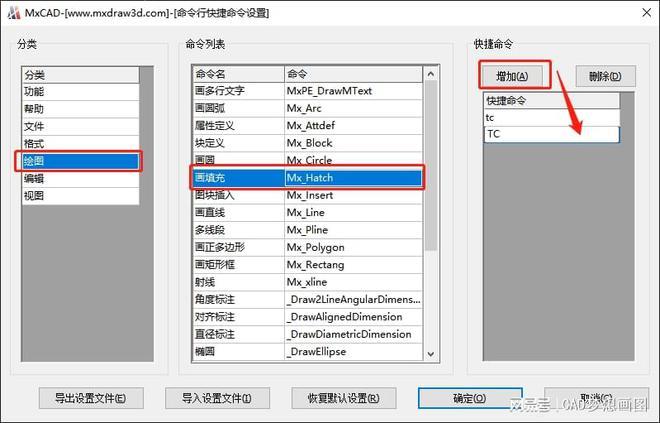Viewport: 660px width, 423px height.
Task: Select the Mx_Circle command row
Action: [x=308, y=160]
